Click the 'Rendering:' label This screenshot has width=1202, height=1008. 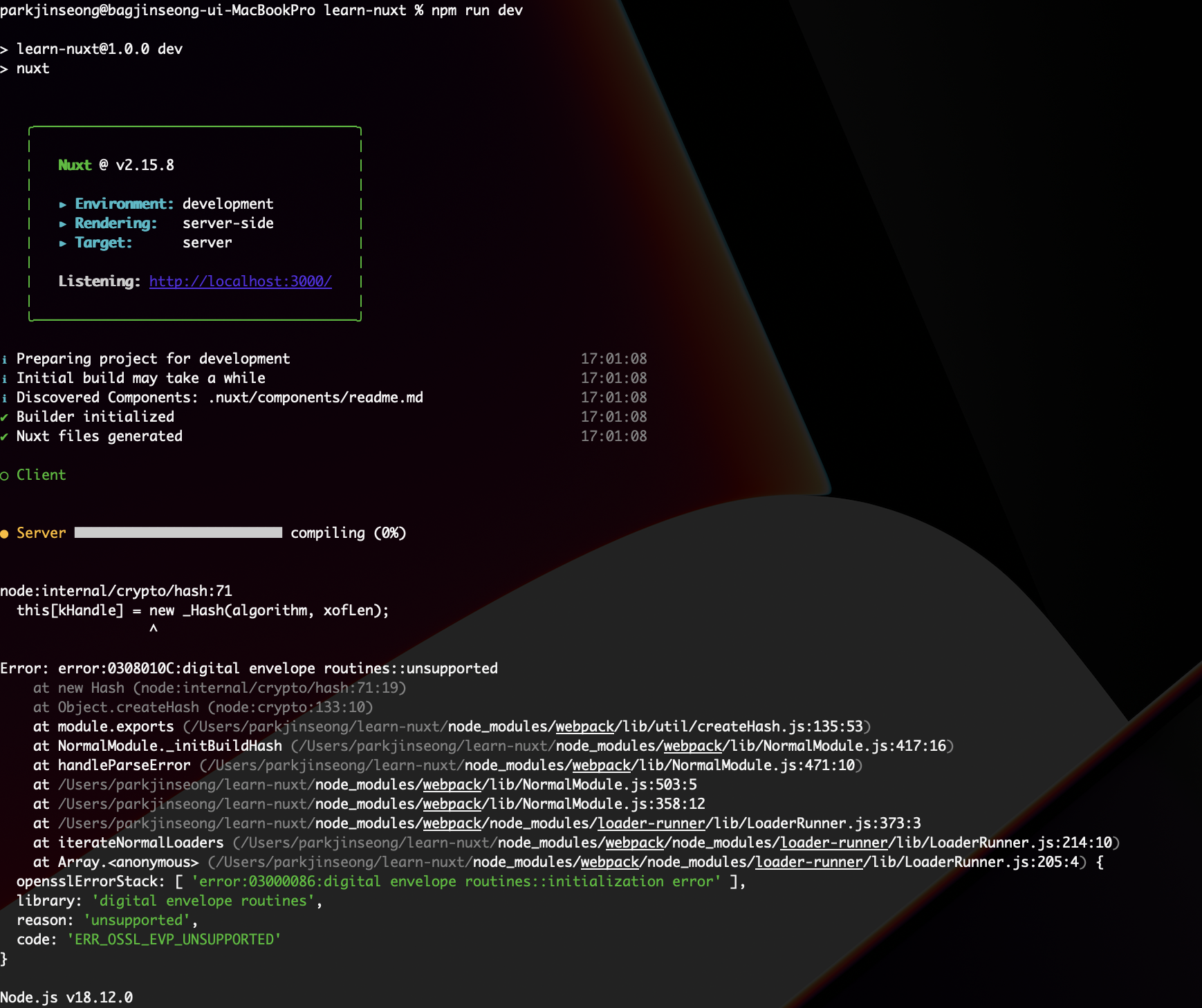click(x=116, y=223)
